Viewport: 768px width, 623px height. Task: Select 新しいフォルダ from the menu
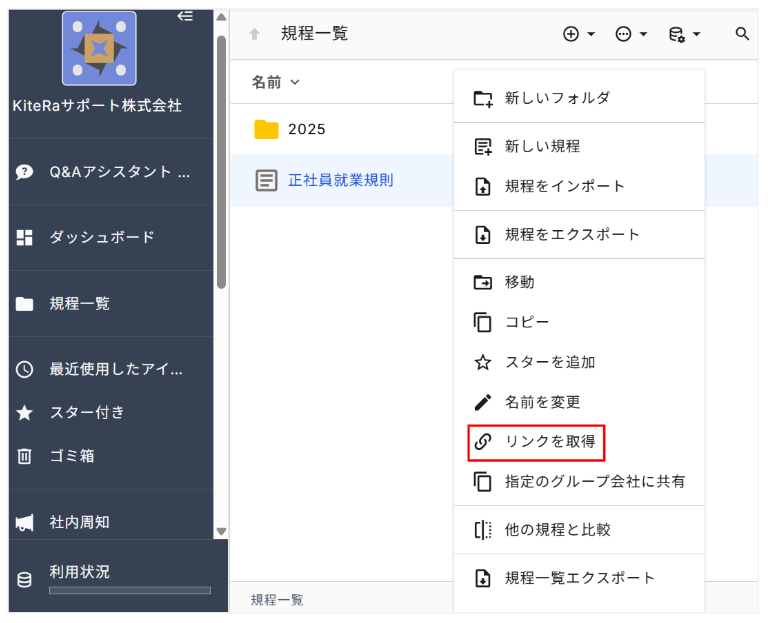[x=579, y=98]
